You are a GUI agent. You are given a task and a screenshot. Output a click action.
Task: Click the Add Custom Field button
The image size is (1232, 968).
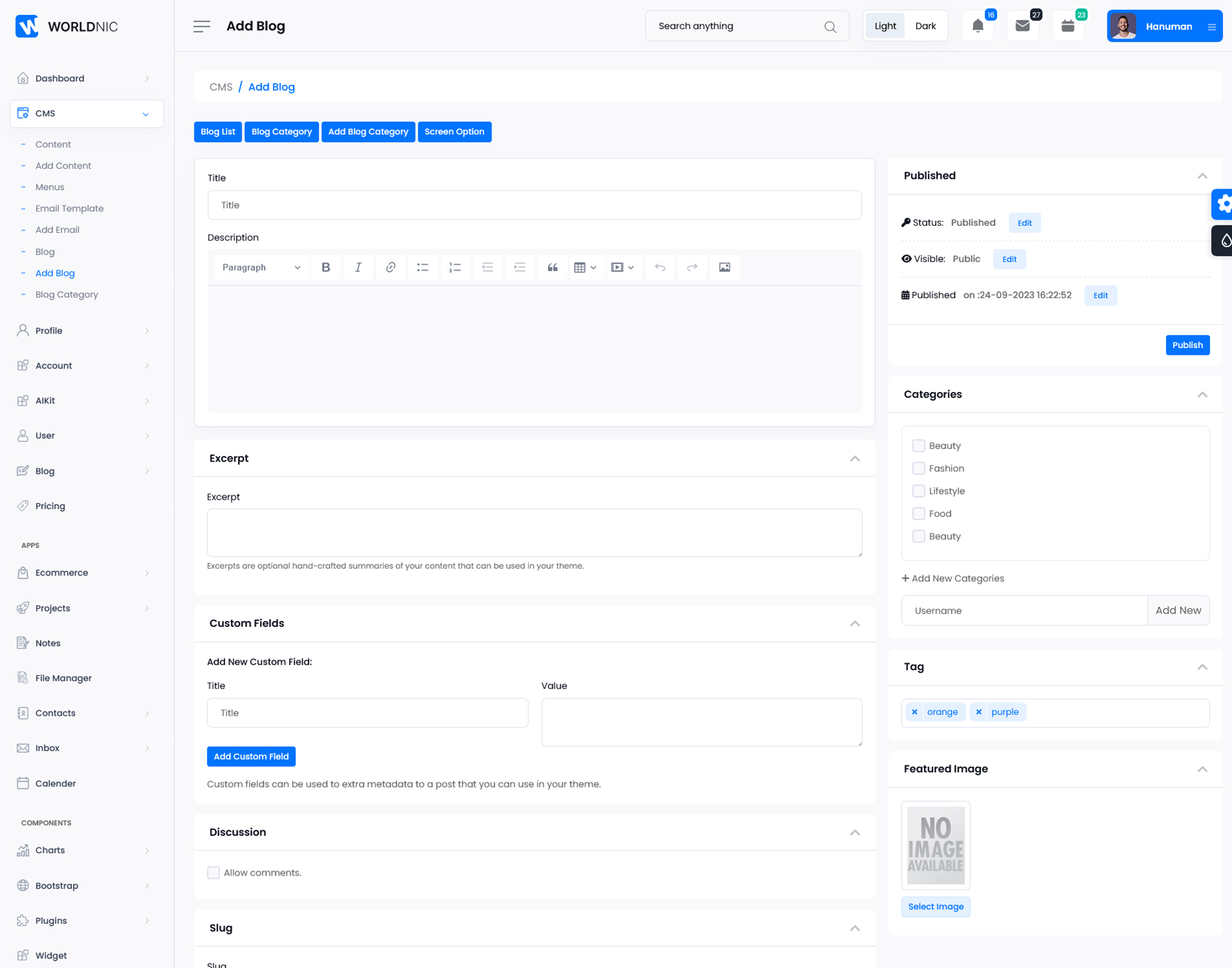(251, 756)
